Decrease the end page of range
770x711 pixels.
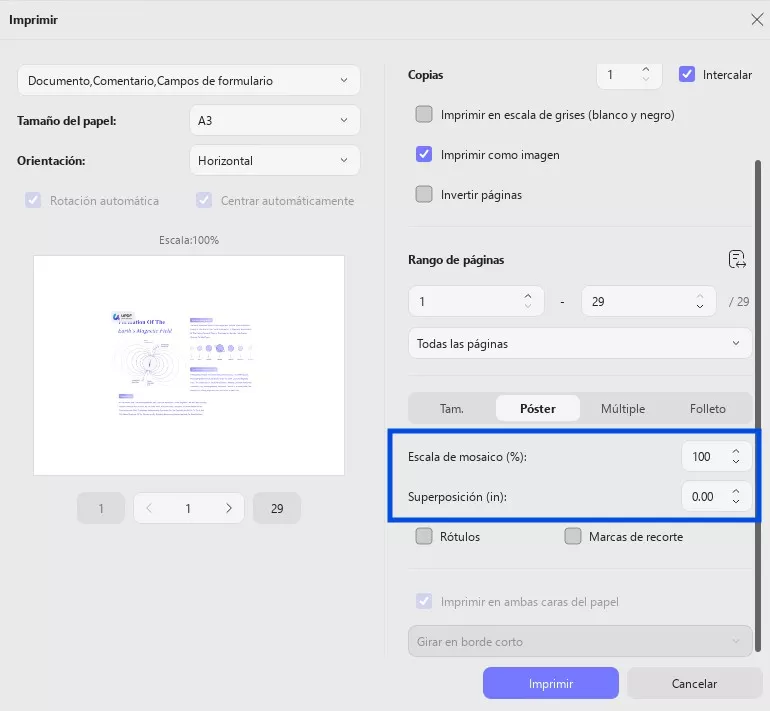click(701, 306)
